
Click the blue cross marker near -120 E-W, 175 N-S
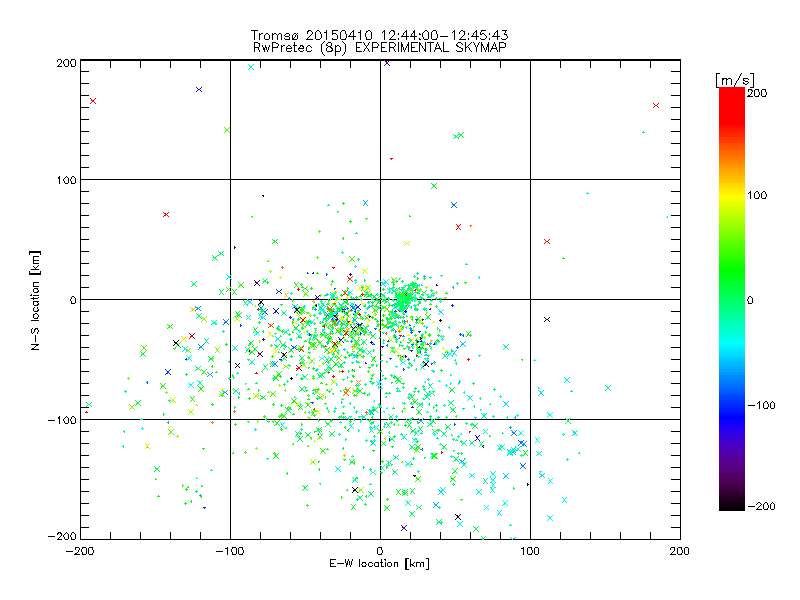199,89
